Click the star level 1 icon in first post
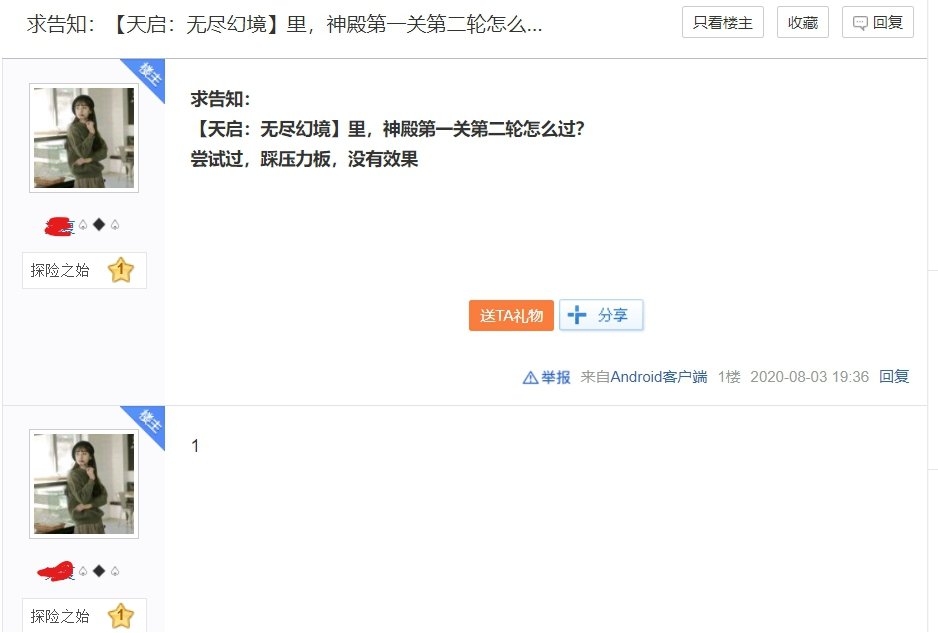 point(121,270)
